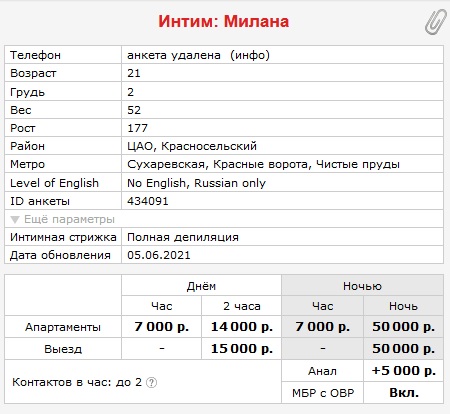Click the daytime Апартаменты hour price 7 000 р.

pos(162,327)
